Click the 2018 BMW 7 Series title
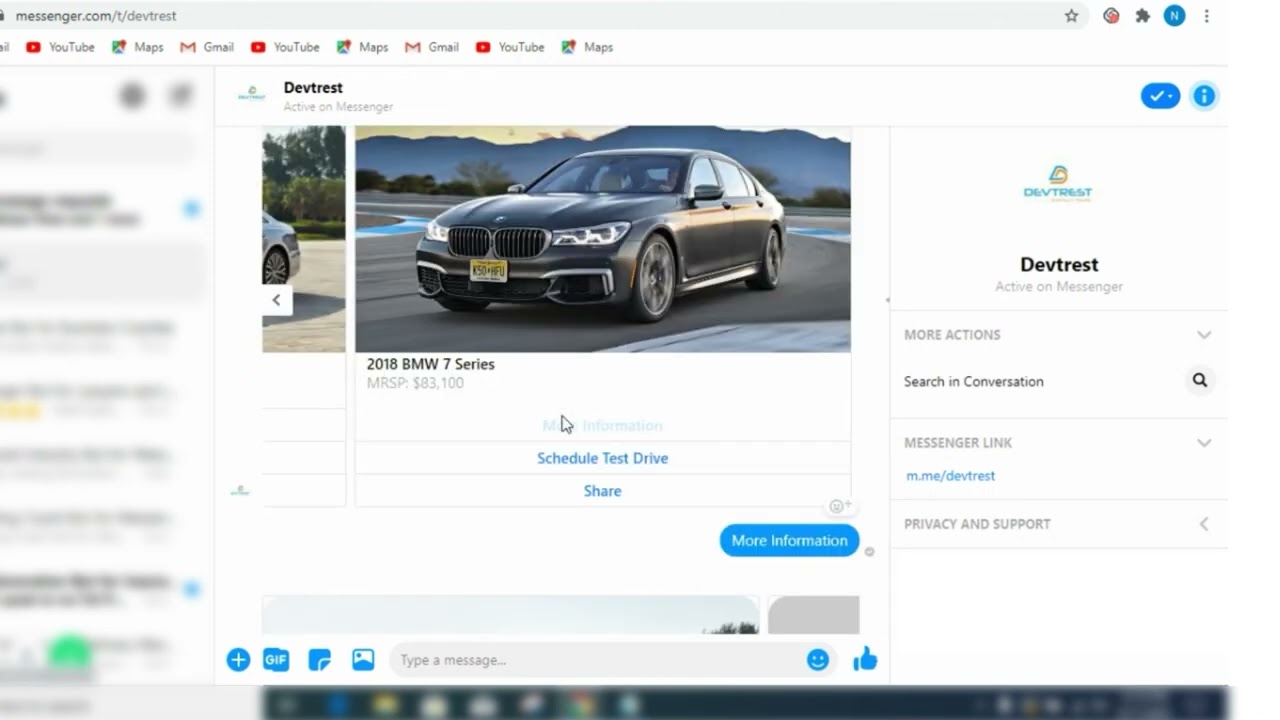The height and width of the screenshot is (720, 1280). coord(431,364)
